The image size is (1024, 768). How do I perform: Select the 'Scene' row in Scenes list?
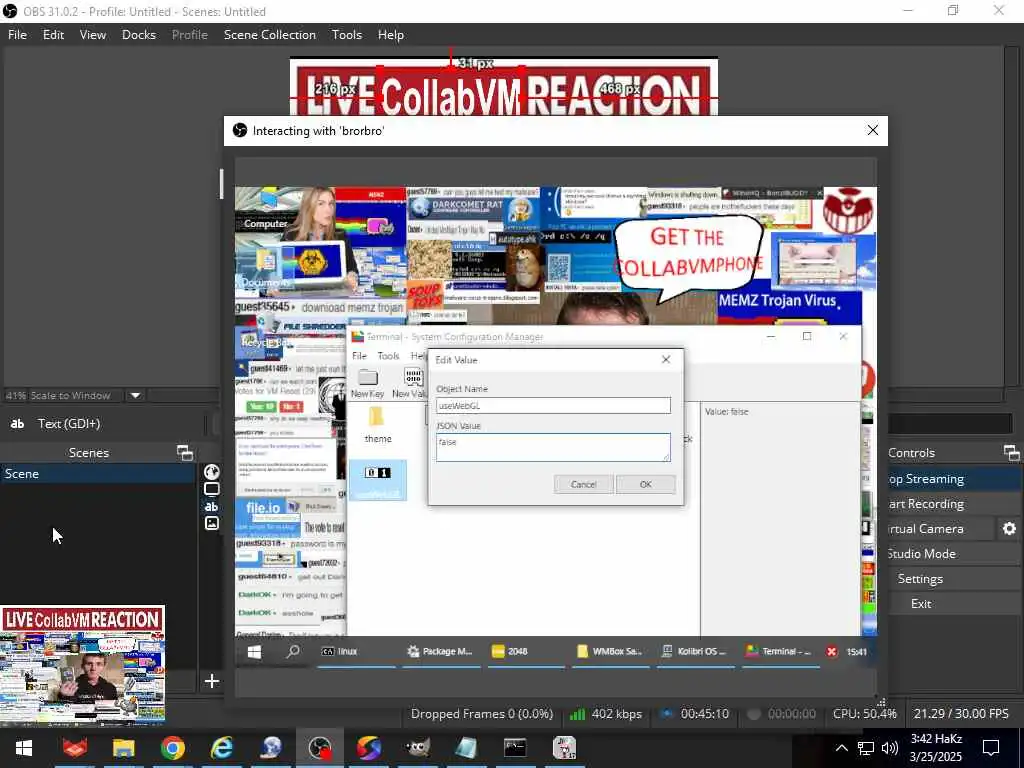pyautogui.click(x=97, y=473)
